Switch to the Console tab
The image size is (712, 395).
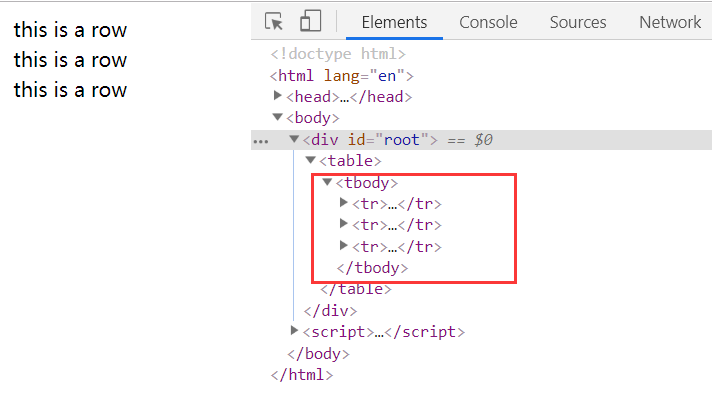488,22
